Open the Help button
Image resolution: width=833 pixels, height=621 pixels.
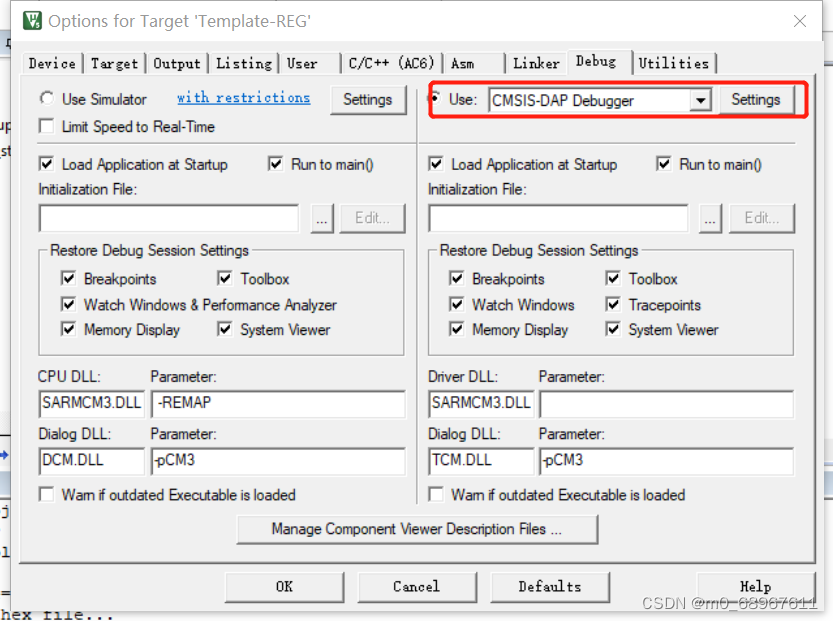[755, 587]
